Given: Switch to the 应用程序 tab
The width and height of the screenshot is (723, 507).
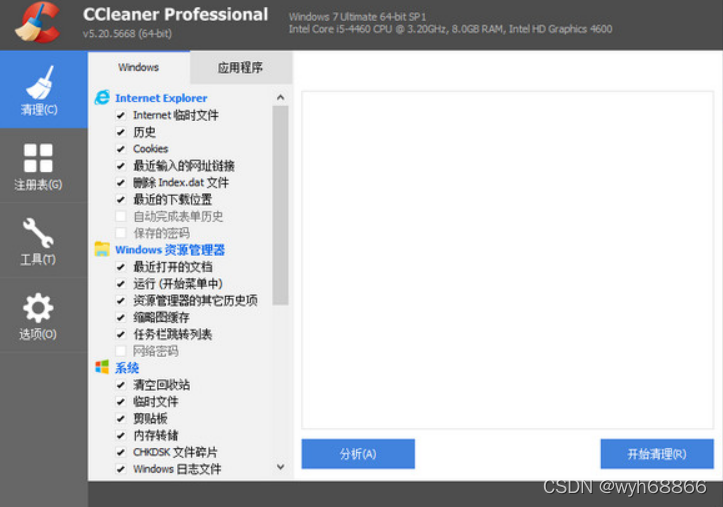Looking at the screenshot, I should (241, 67).
